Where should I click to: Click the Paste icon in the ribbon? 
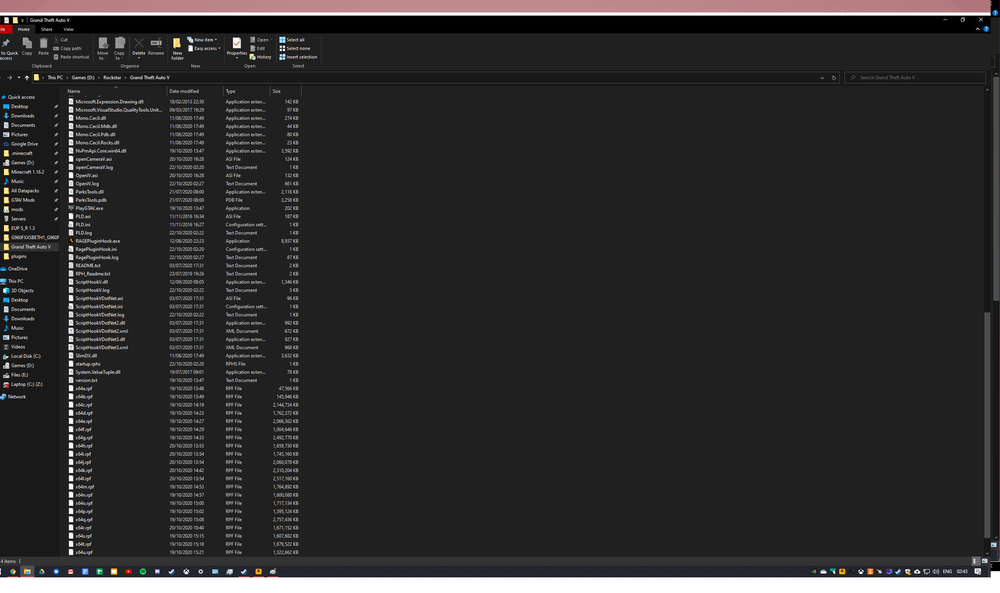43,43
